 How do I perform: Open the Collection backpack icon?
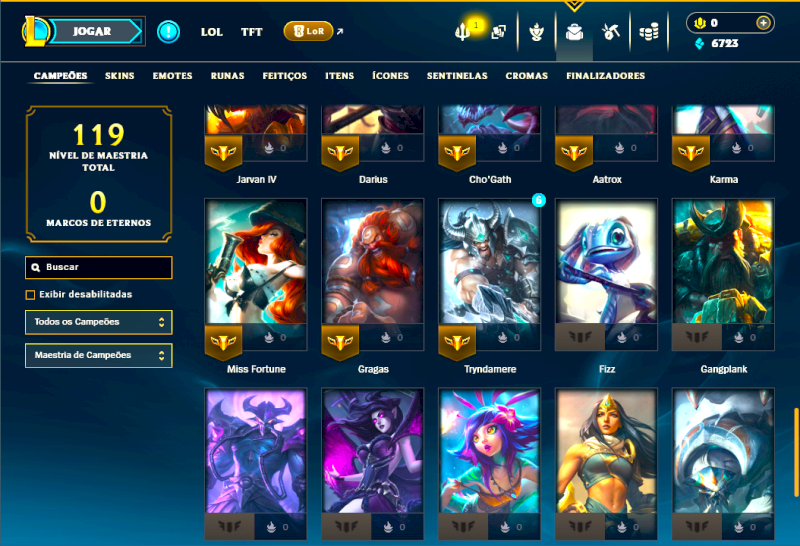tap(574, 32)
